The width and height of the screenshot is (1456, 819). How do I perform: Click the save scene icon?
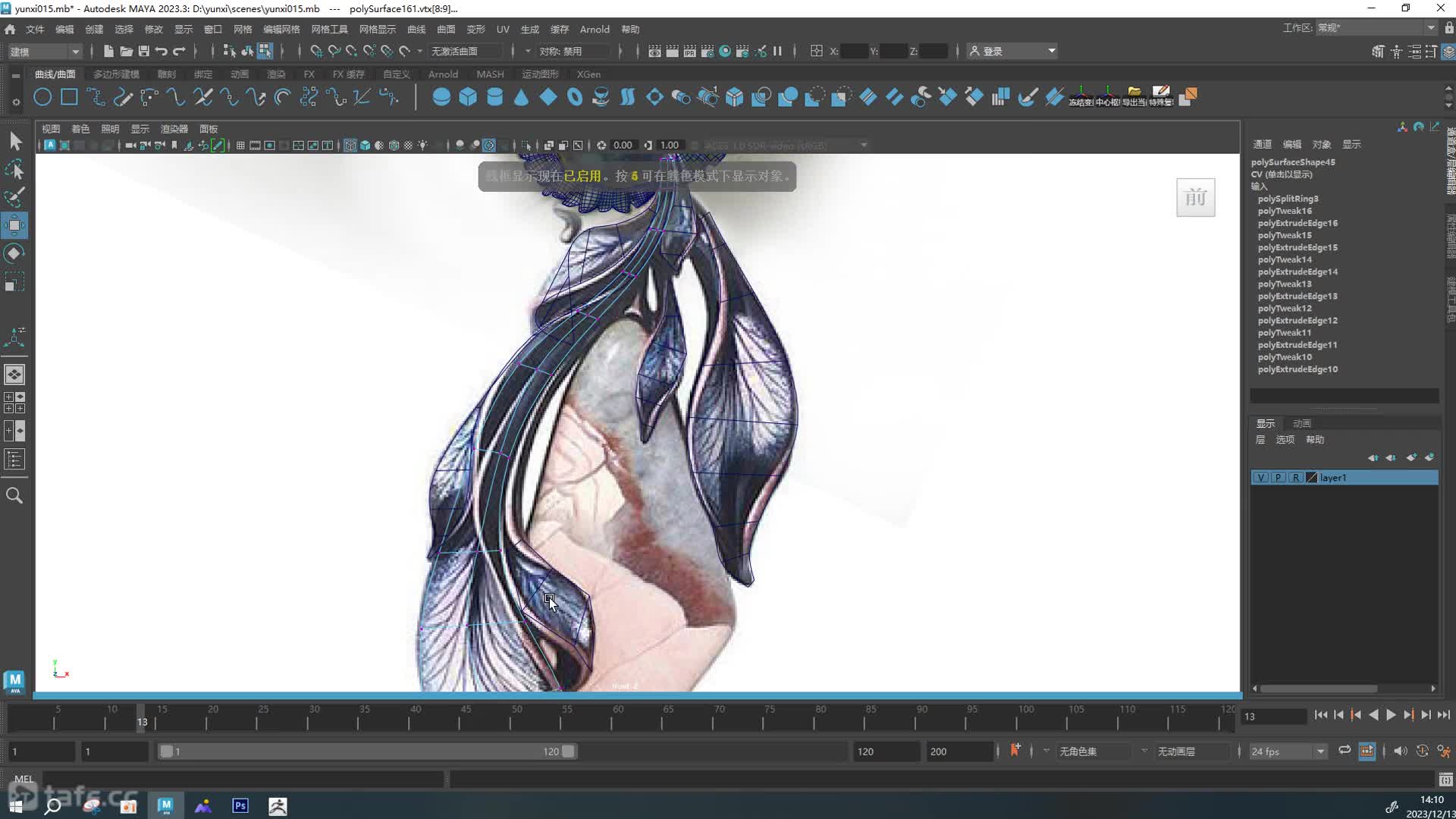click(143, 51)
